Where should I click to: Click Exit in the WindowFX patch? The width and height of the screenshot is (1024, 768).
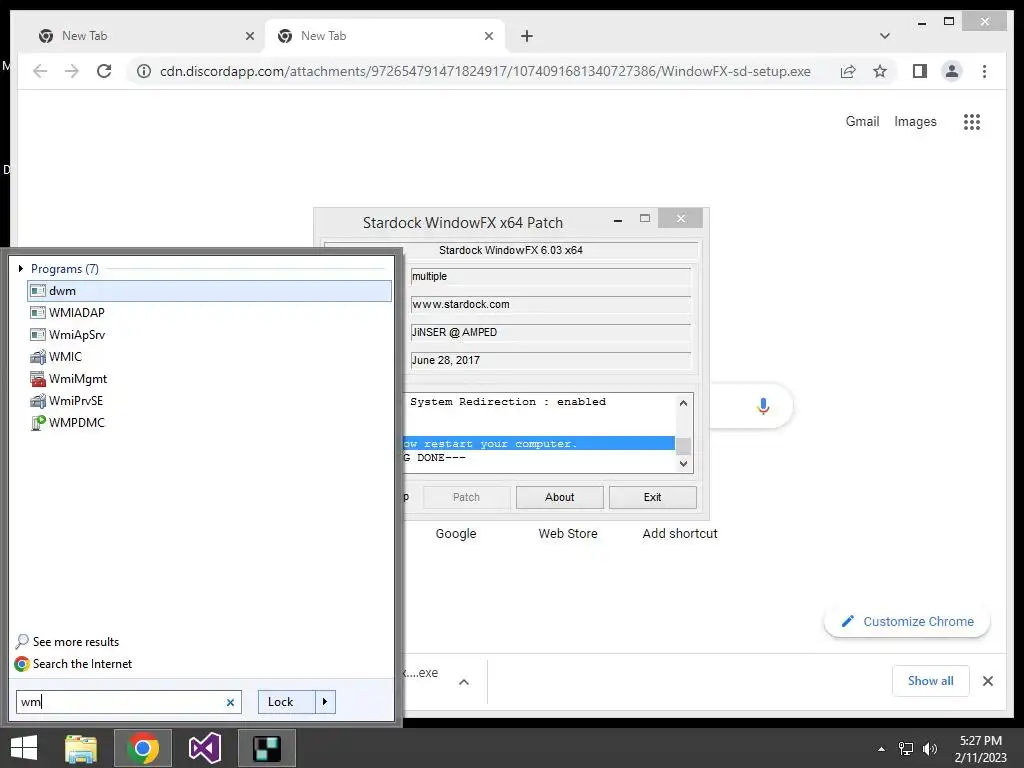(x=652, y=498)
